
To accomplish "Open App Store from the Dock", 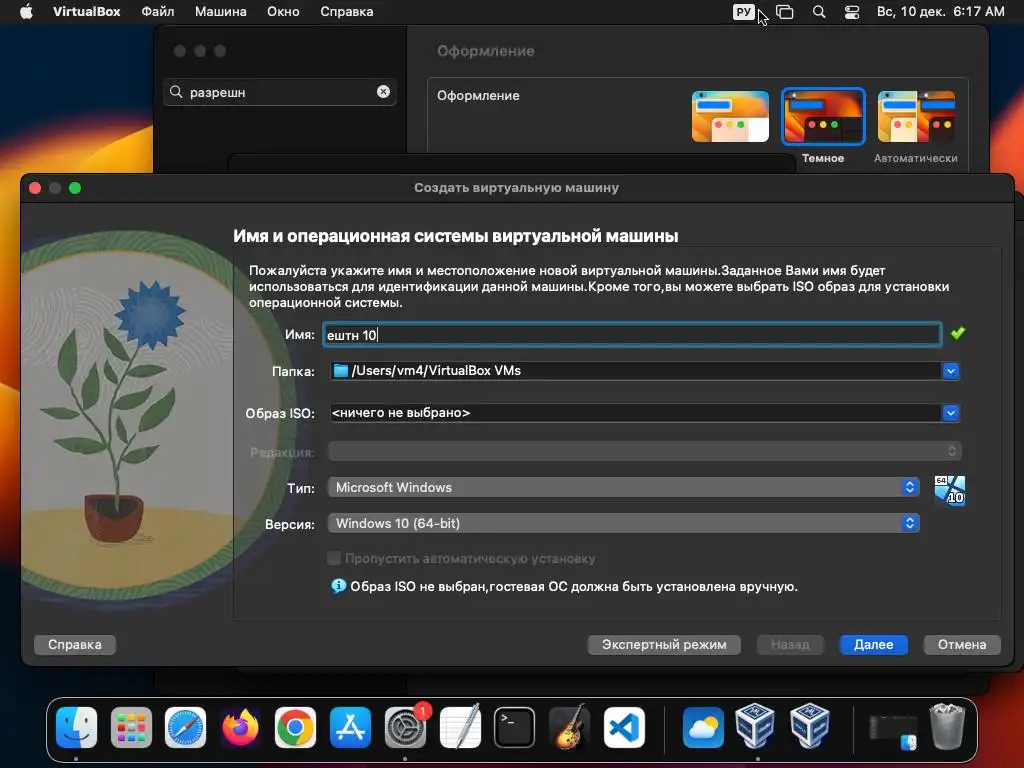I will click(350, 728).
